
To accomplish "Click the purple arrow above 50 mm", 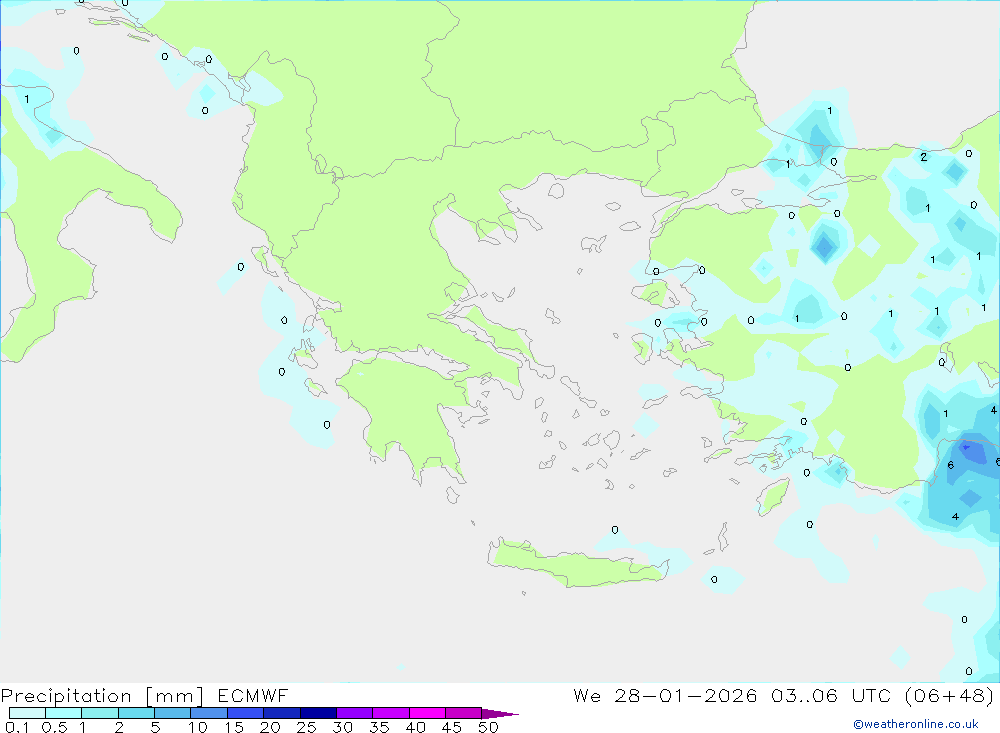I will [x=499, y=713].
